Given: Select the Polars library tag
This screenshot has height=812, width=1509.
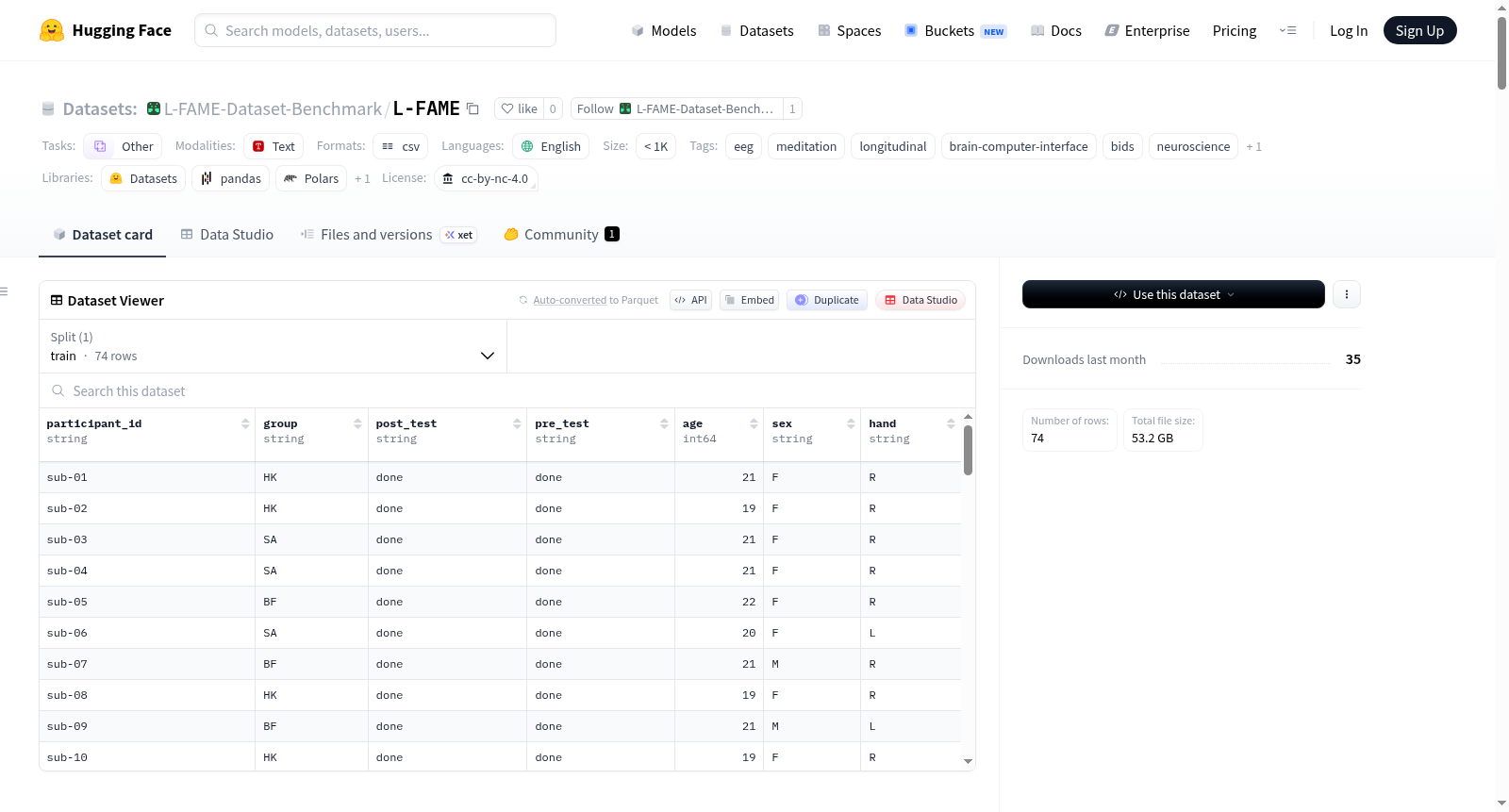Looking at the screenshot, I should [x=311, y=178].
